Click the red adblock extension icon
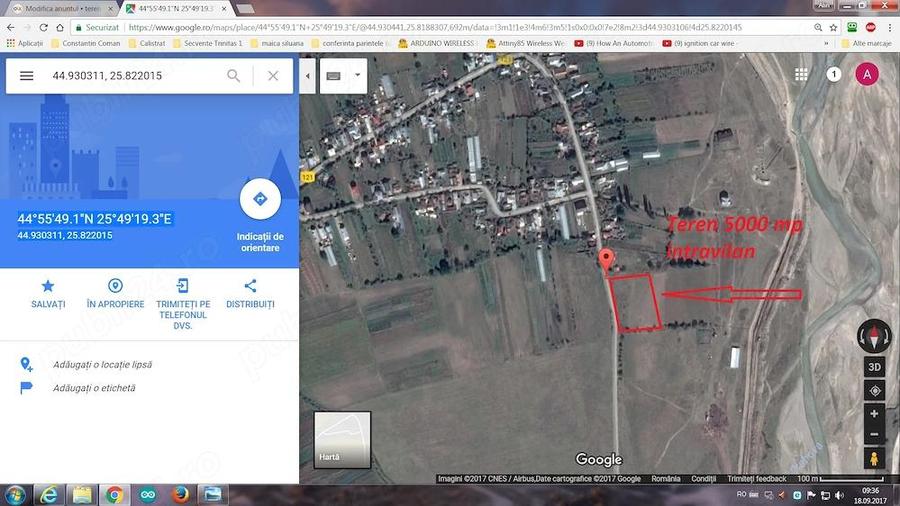 point(871,28)
